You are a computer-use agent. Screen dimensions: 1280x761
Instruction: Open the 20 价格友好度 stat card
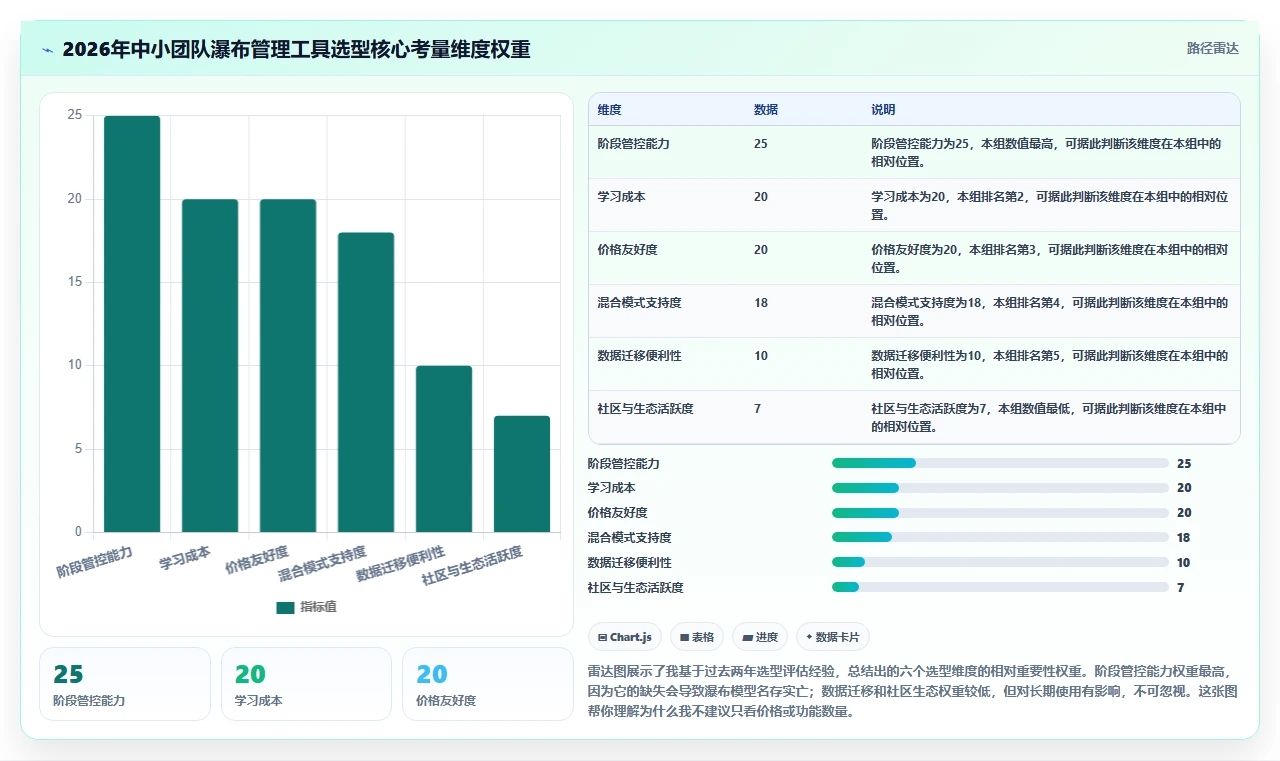coord(487,684)
